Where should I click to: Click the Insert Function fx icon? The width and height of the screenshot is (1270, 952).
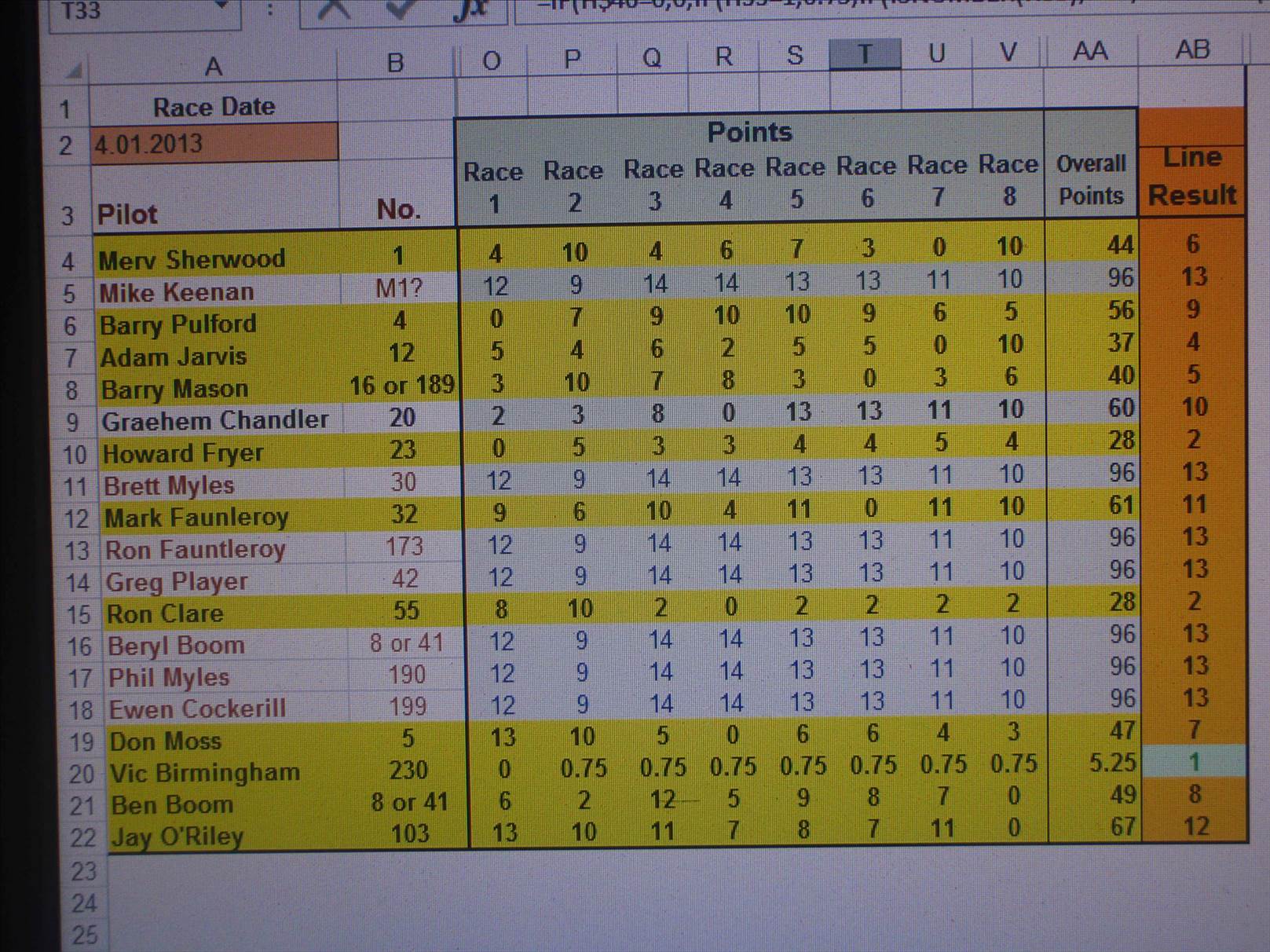pyautogui.click(x=470, y=9)
